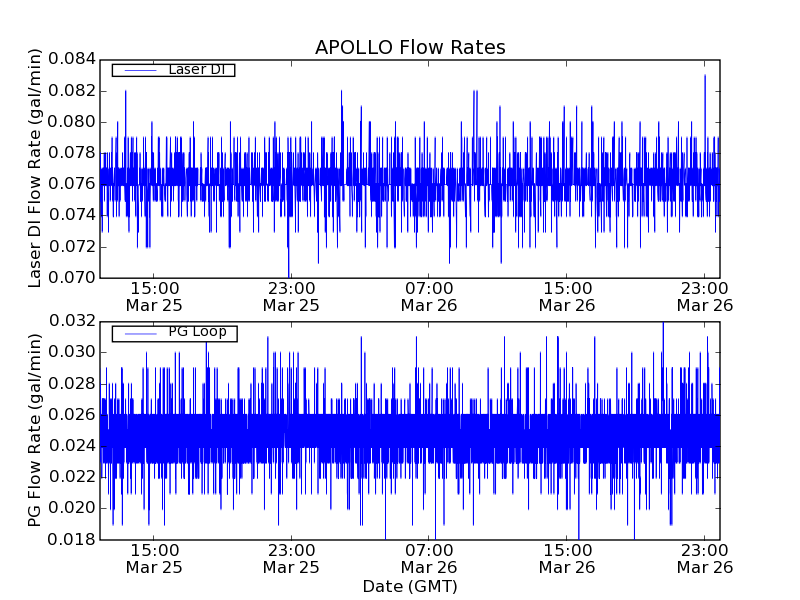Click top plot's "15:00 Mar 25" time tick

point(153,296)
